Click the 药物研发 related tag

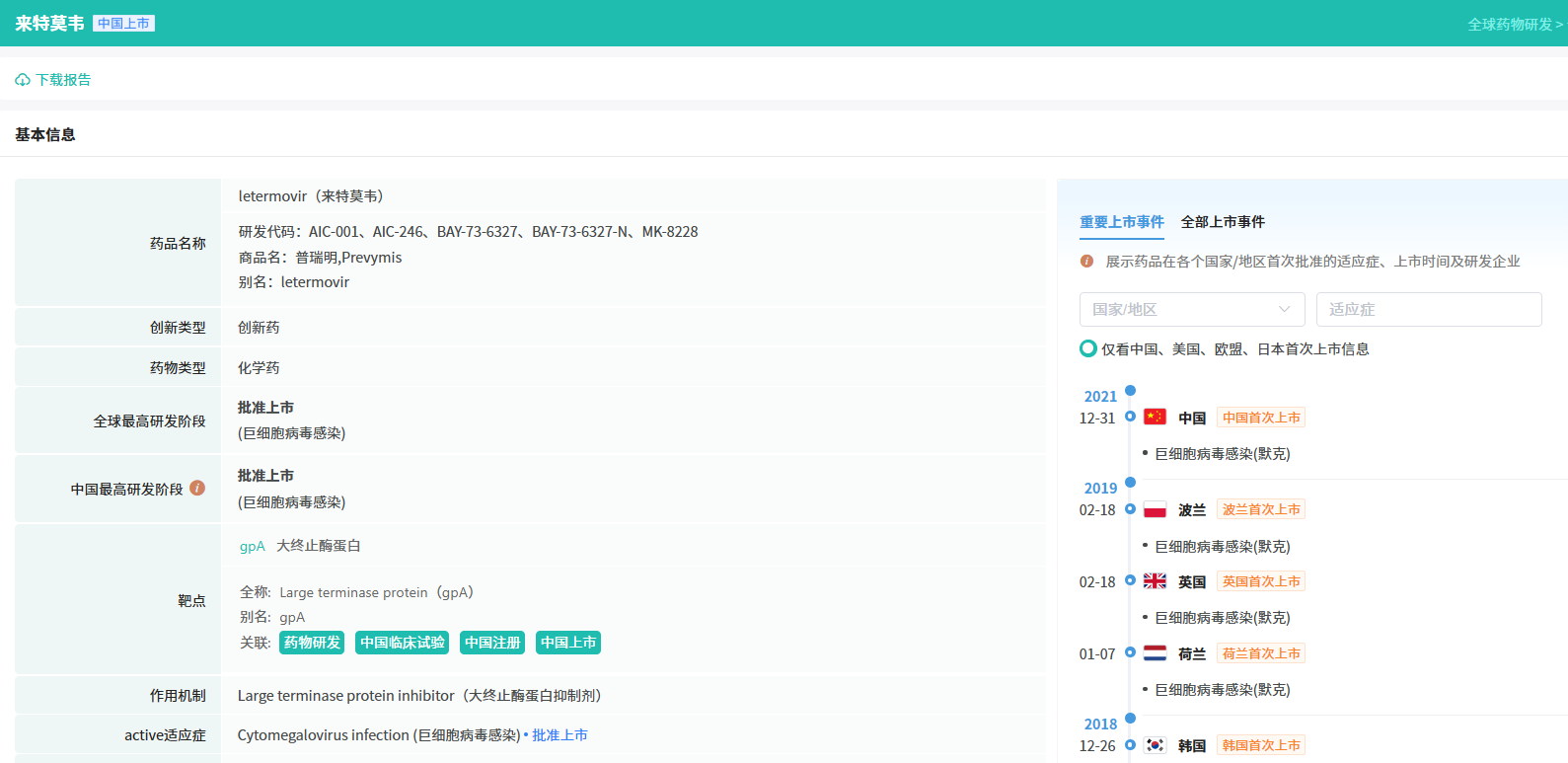312,643
